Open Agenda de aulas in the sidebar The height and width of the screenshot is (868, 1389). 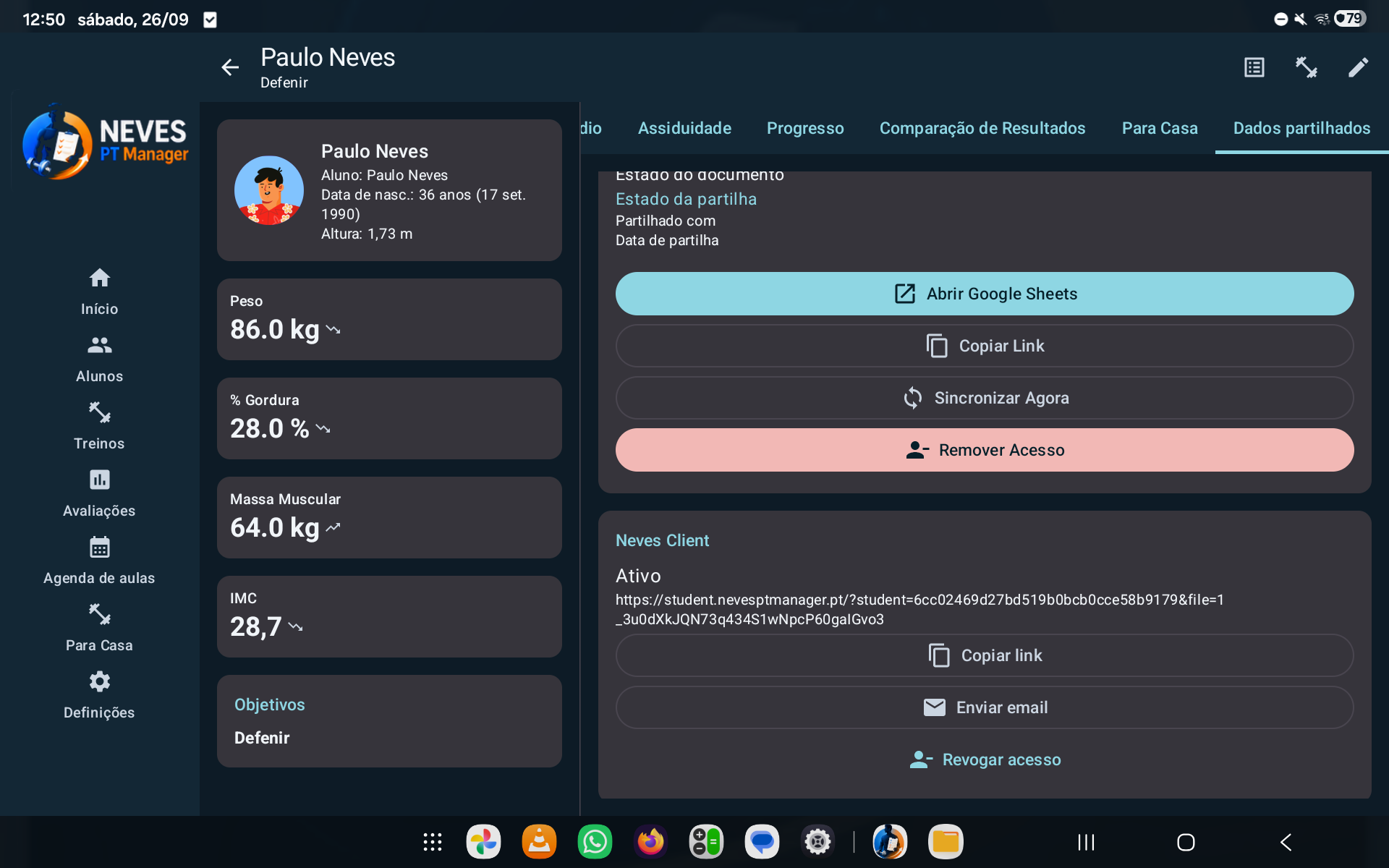coord(99,561)
